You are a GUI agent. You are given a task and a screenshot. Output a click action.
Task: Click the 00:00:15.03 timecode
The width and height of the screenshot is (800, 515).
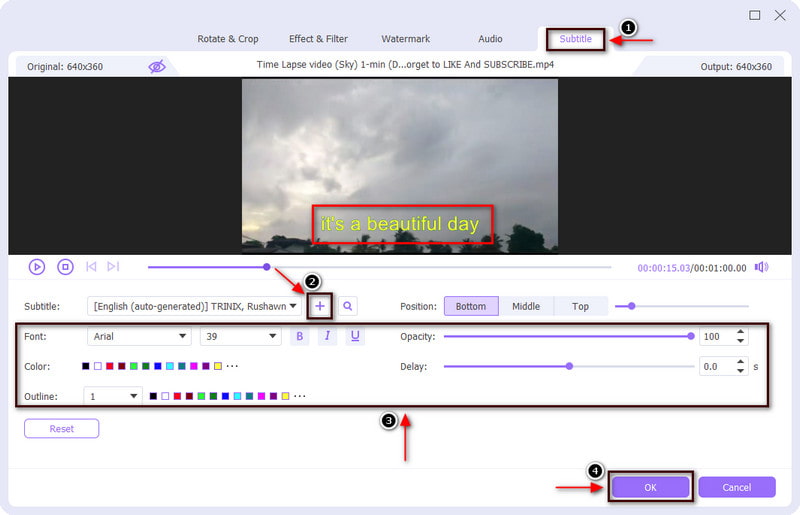[x=663, y=268]
